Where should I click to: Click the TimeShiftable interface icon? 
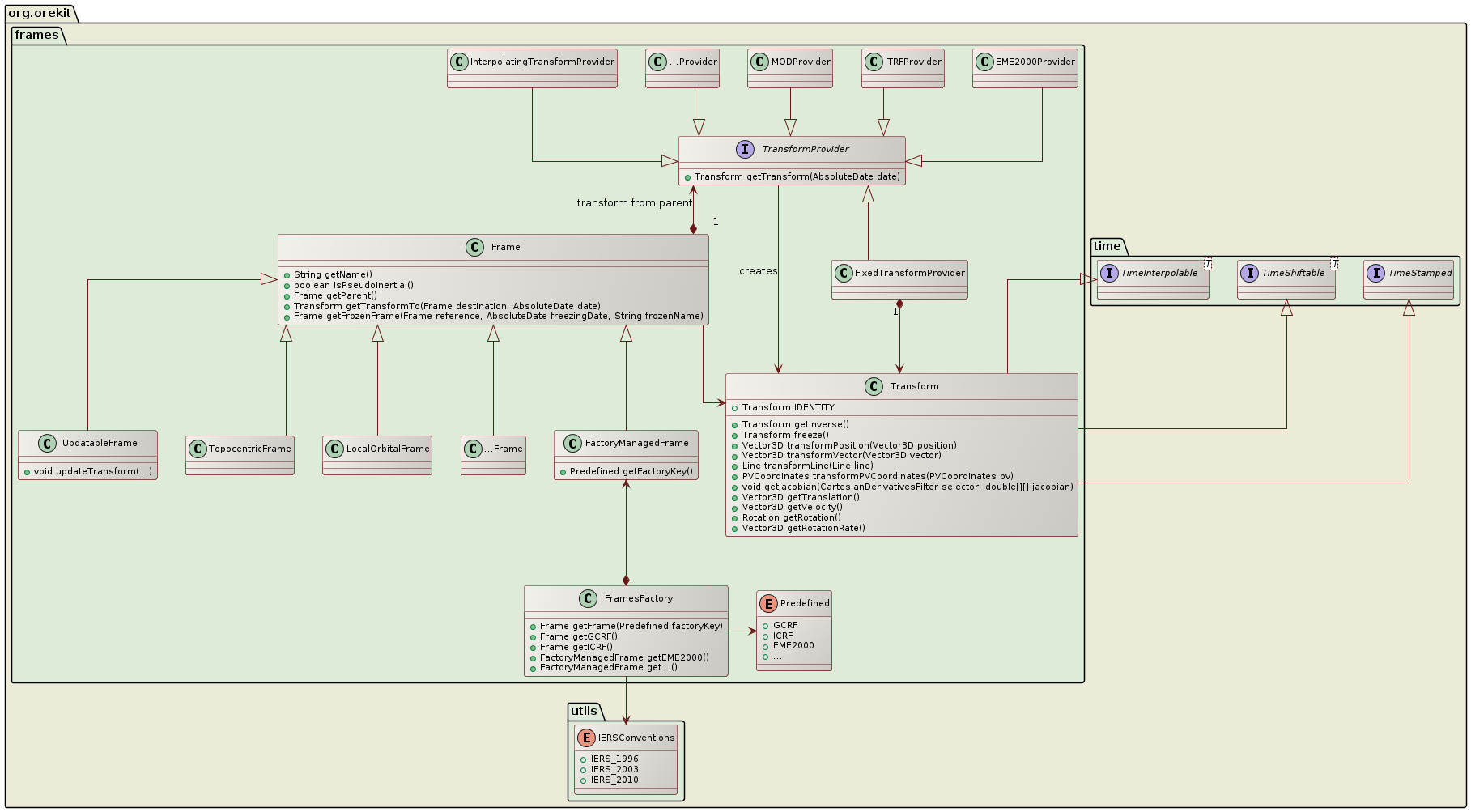pyautogui.click(x=1249, y=274)
